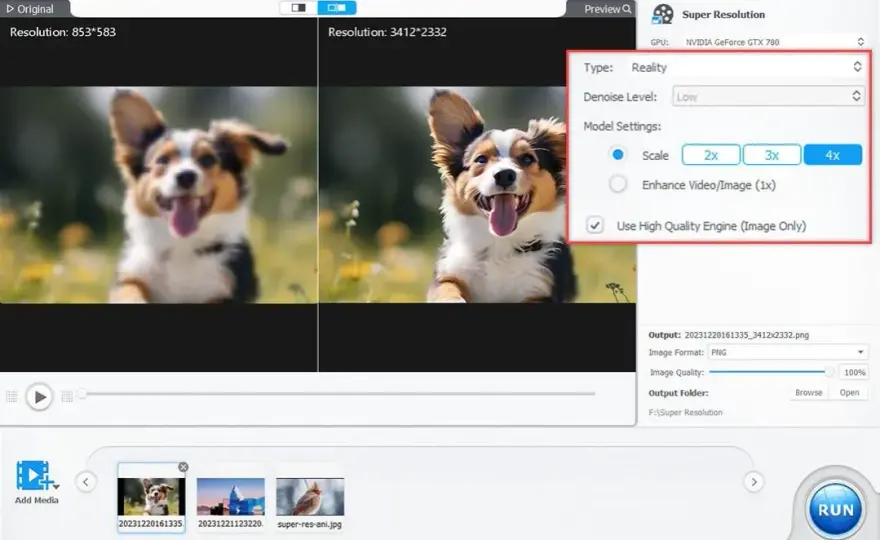Click the start trim marker icon left of play
The image size is (880, 540).
coord(12,397)
